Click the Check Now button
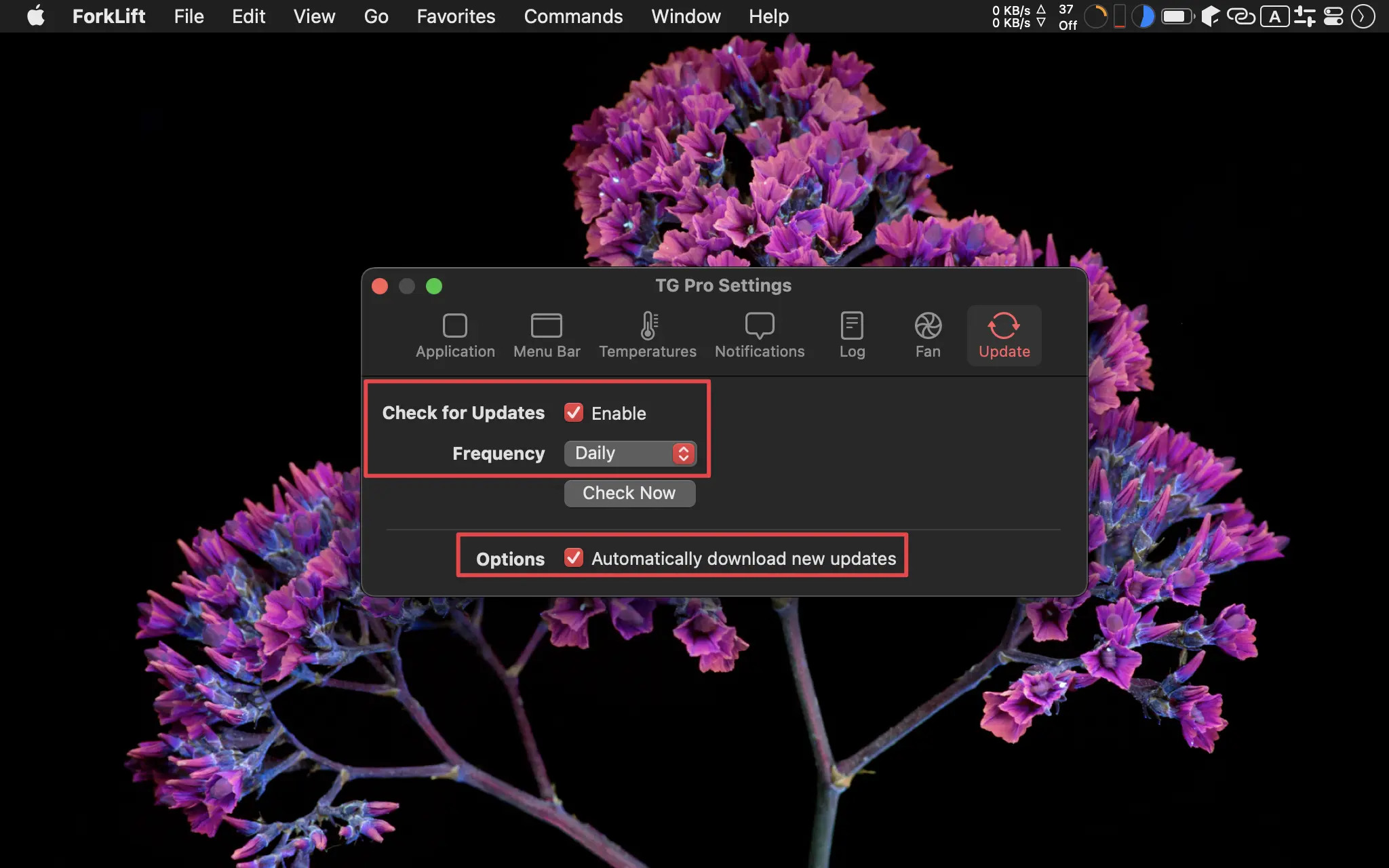The height and width of the screenshot is (868, 1389). tap(629, 493)
